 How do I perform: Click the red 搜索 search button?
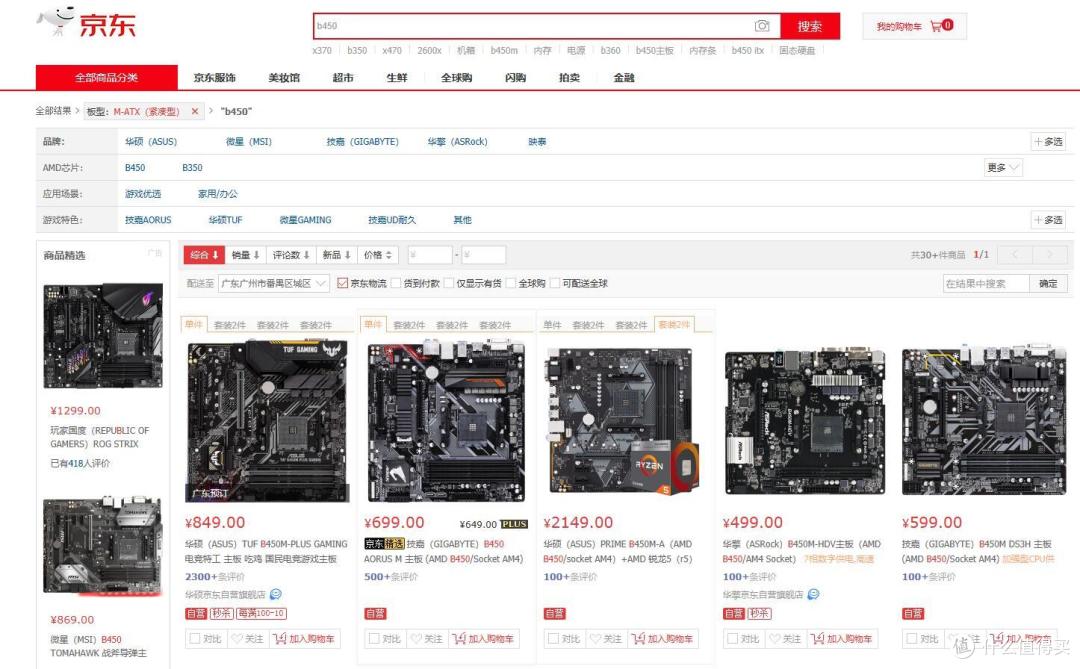click(810, 26)
